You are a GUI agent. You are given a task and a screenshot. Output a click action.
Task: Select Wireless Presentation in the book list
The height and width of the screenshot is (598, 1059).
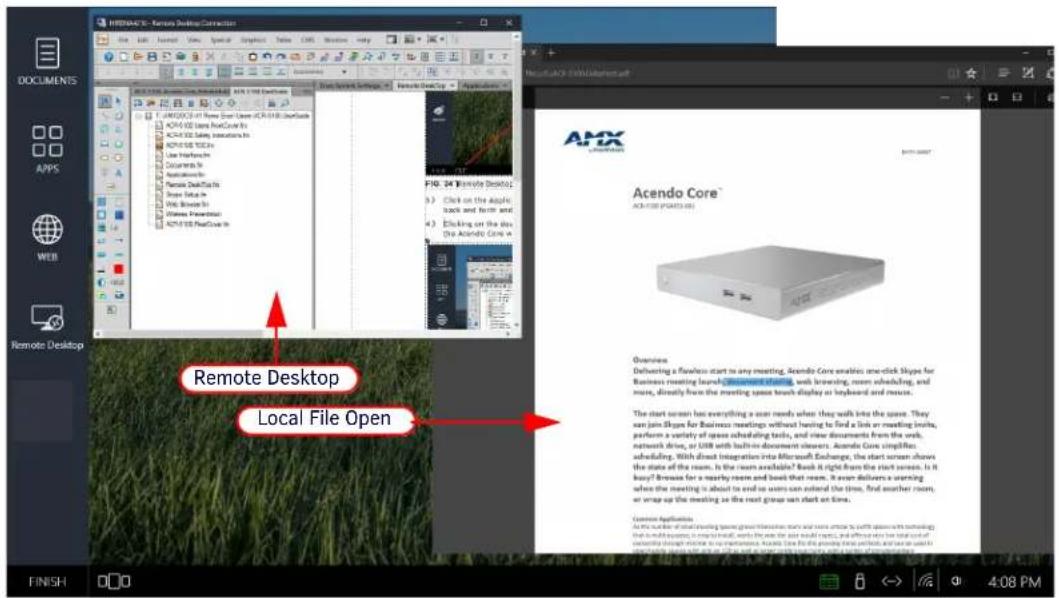[x=193, y=214]
